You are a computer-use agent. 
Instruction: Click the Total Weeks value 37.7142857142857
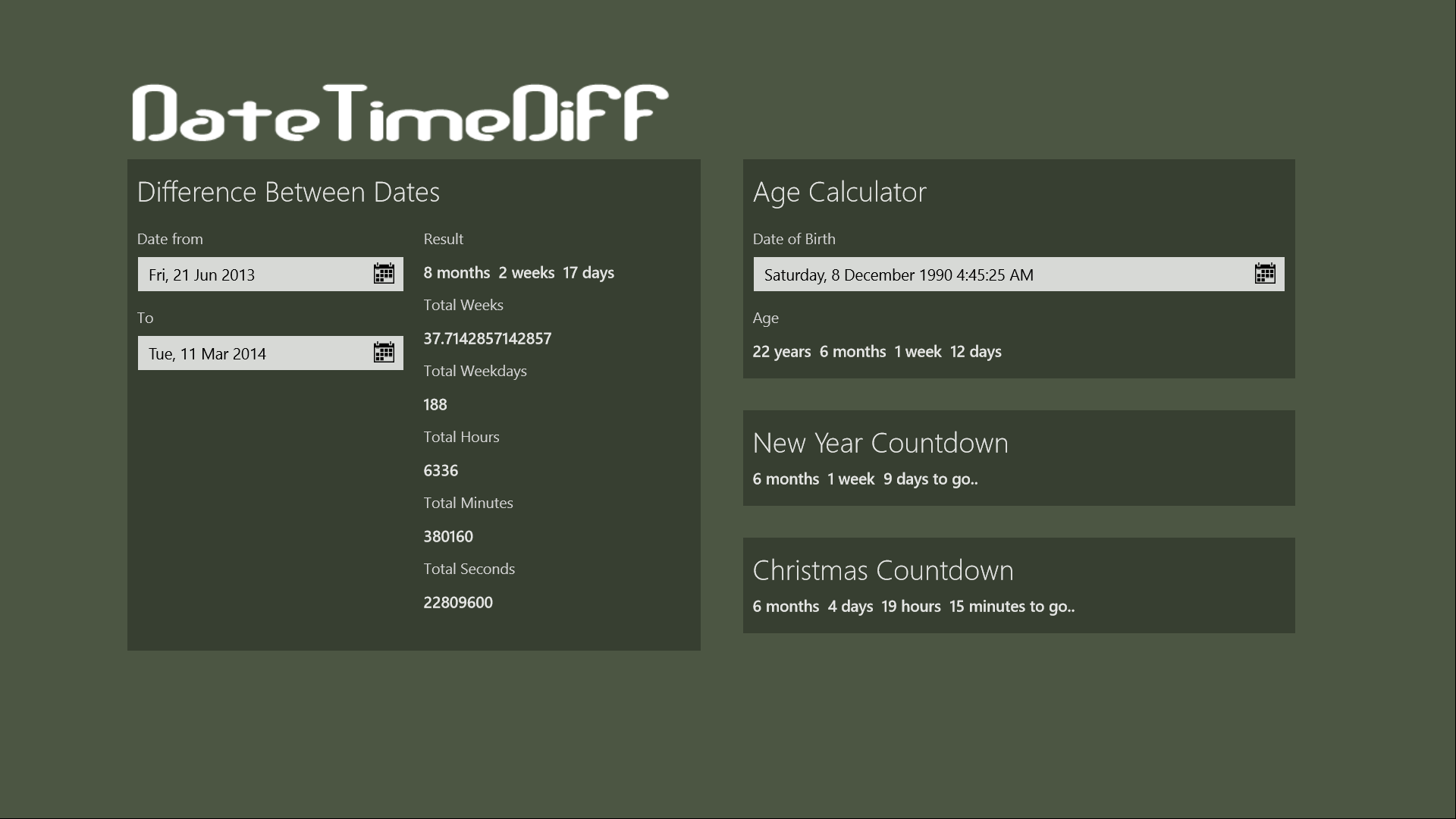[x=487, y=339]
